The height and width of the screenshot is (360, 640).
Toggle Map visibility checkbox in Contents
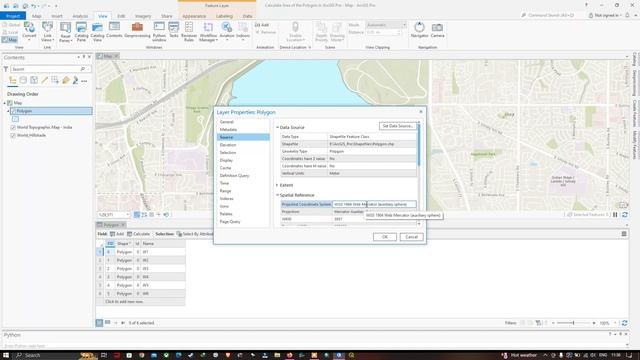click(10, 103)
